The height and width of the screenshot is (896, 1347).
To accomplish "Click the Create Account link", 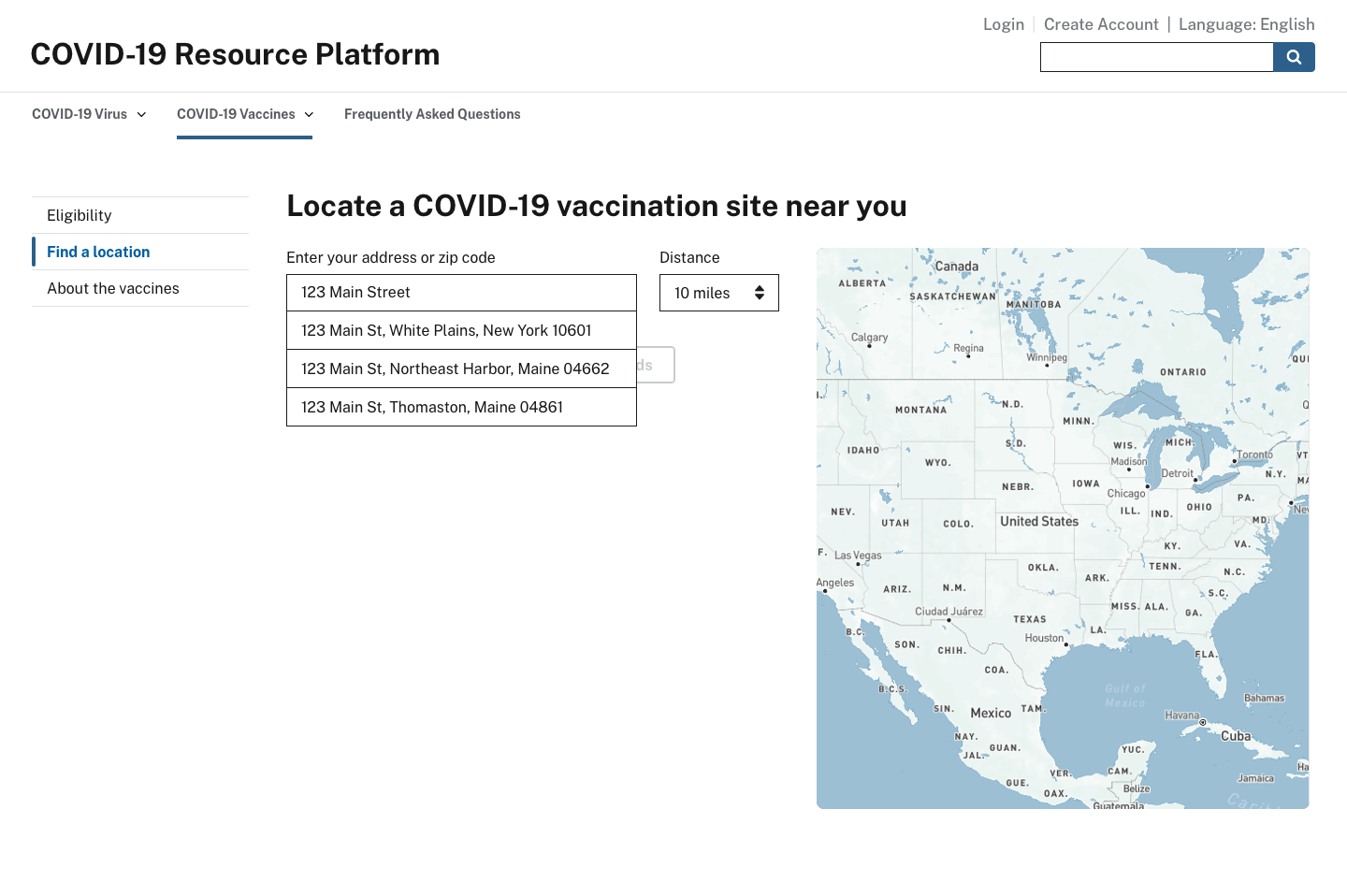I will coord(1101,24).
